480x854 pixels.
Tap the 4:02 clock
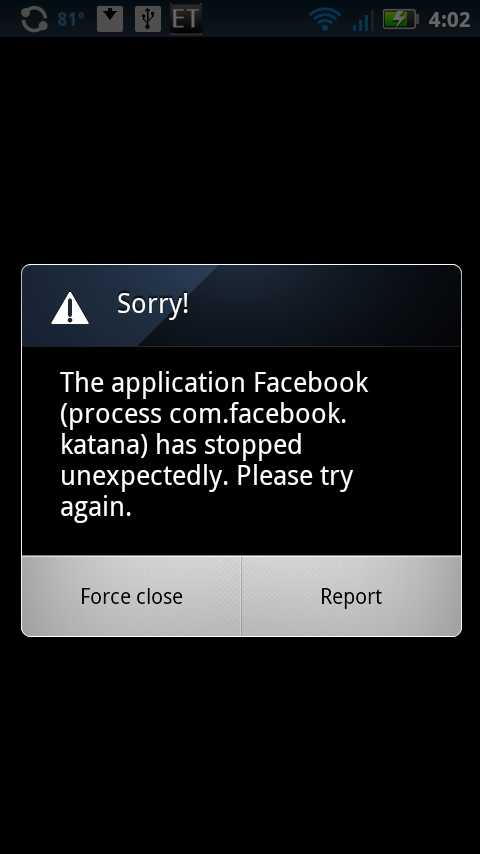pos(449,20)
